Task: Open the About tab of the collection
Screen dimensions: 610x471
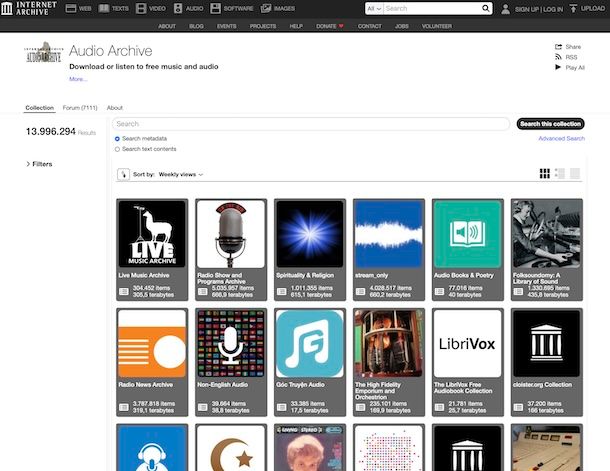Action: point(115,108)
